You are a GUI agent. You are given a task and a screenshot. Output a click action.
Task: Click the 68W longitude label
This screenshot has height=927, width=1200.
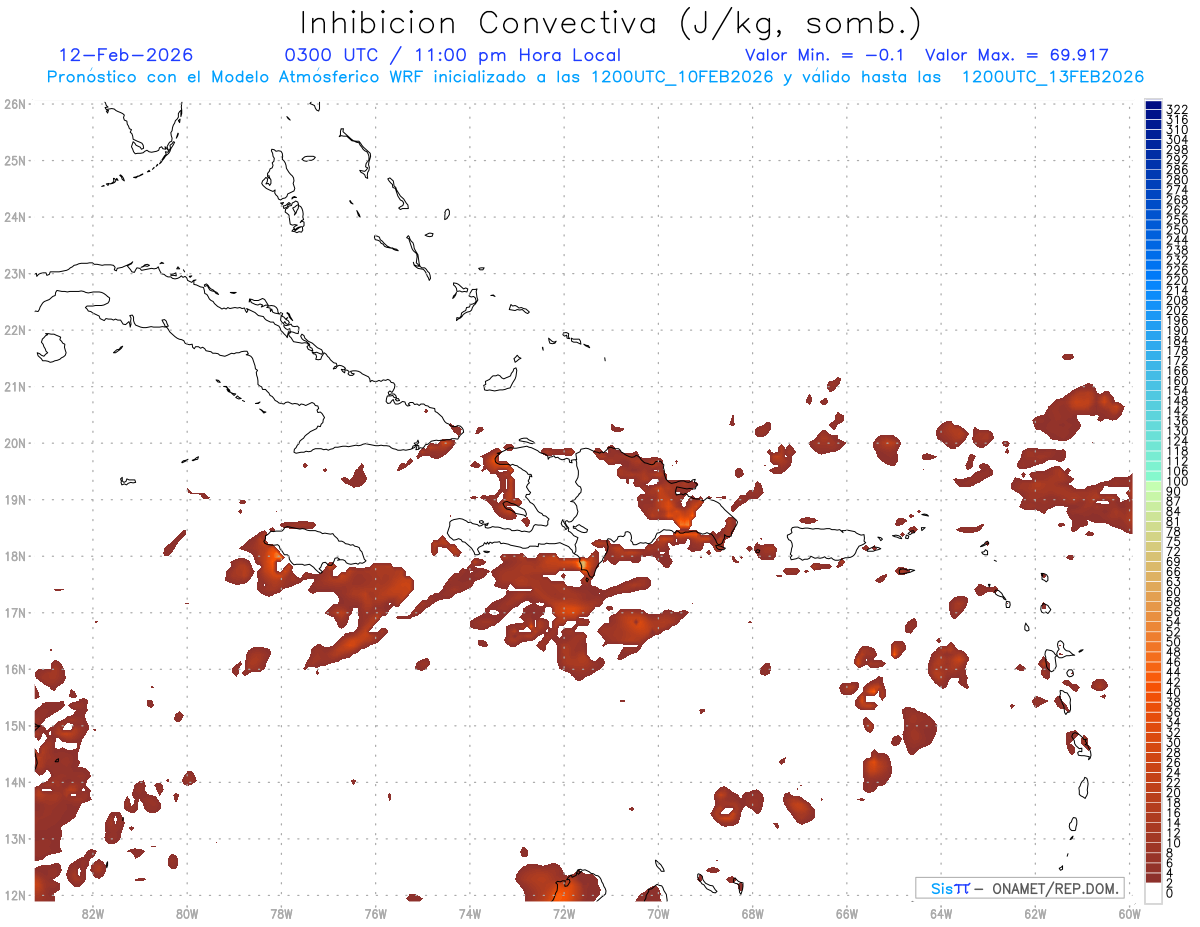(x=753, y=913)
